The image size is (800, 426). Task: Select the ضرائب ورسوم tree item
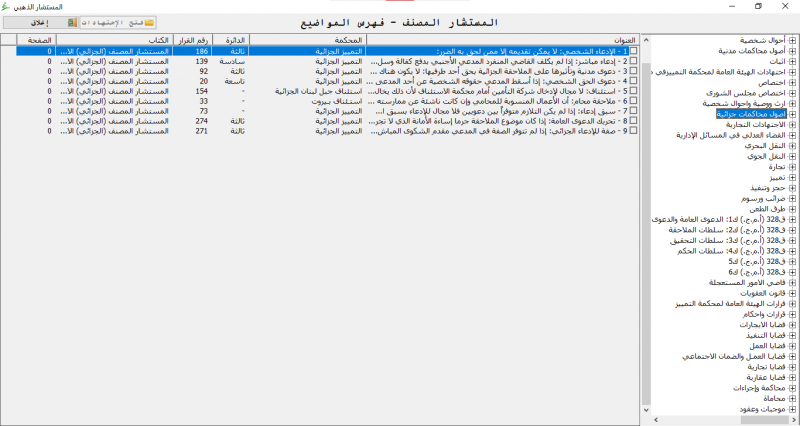(x=764, y=198)
